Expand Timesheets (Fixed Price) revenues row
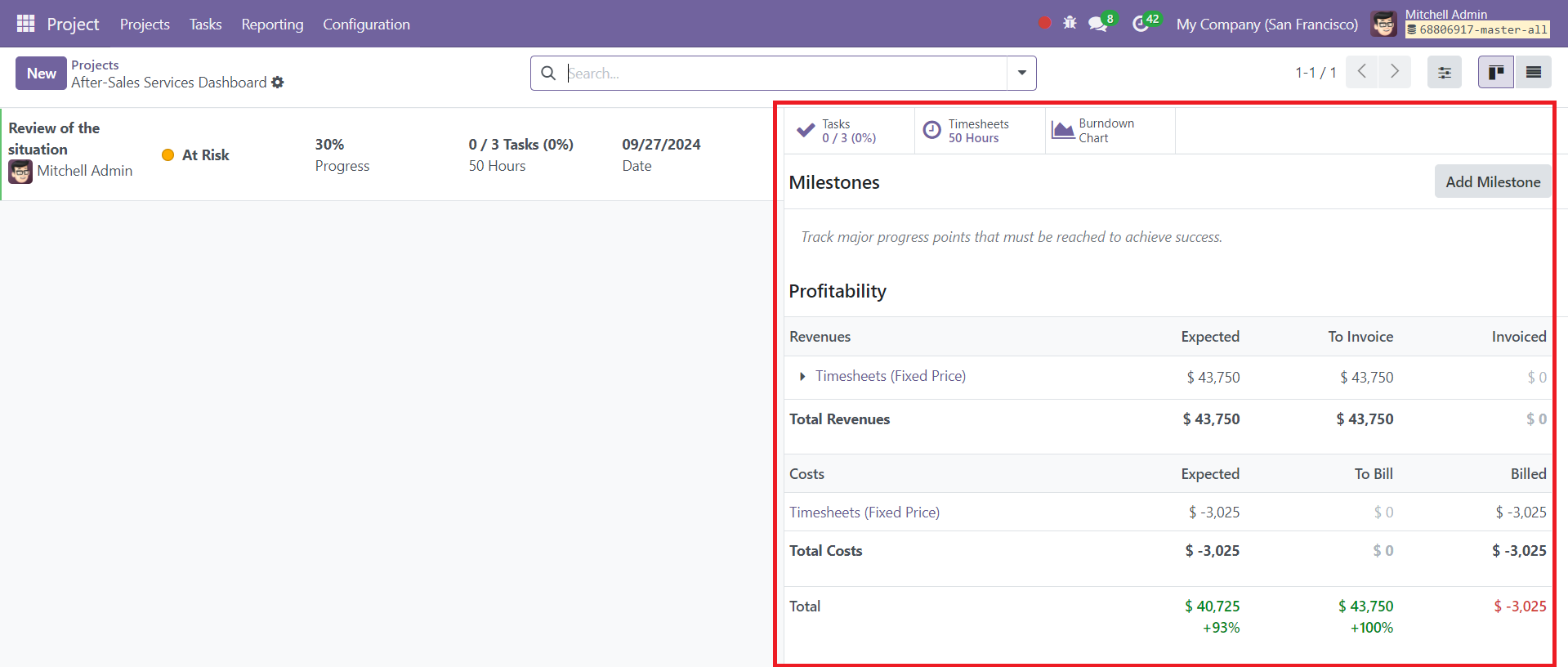 802,377
